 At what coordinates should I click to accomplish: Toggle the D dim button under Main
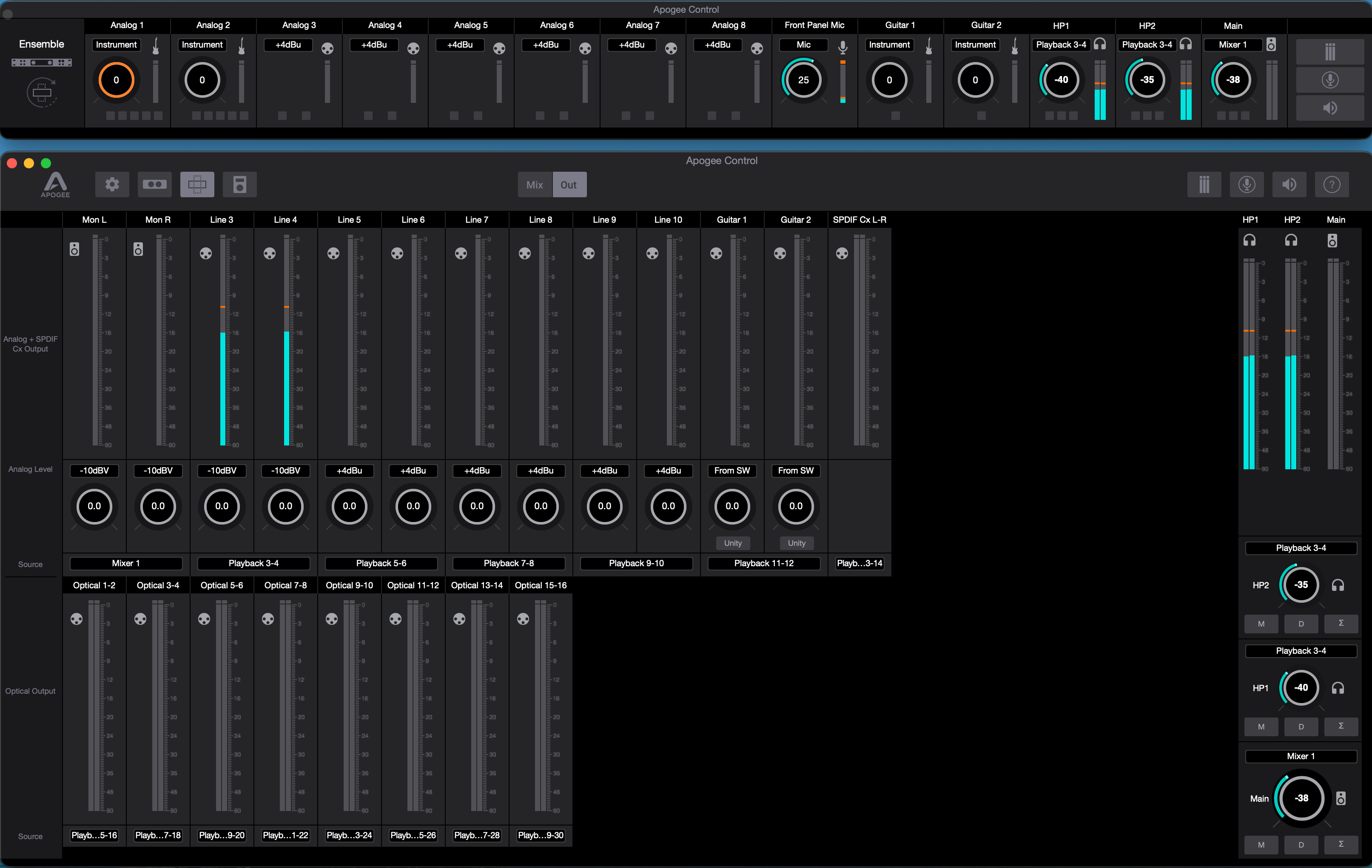[x=1301, y=845]
